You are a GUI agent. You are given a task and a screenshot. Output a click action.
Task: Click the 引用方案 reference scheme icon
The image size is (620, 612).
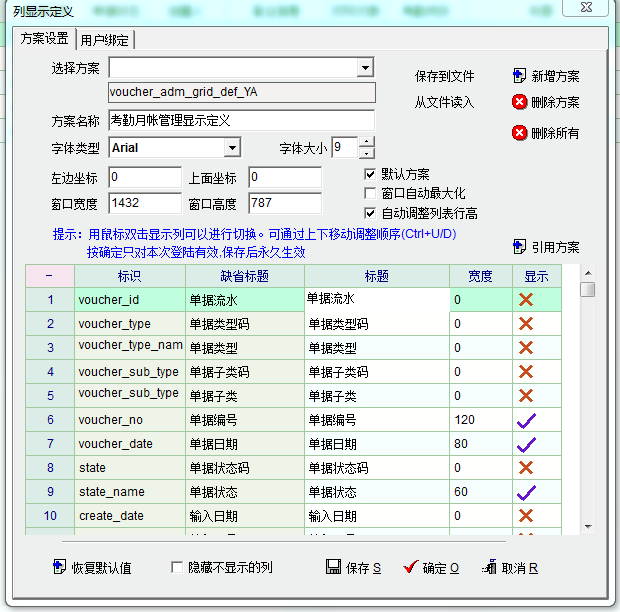pyautogui.click(x=519, y=246)
